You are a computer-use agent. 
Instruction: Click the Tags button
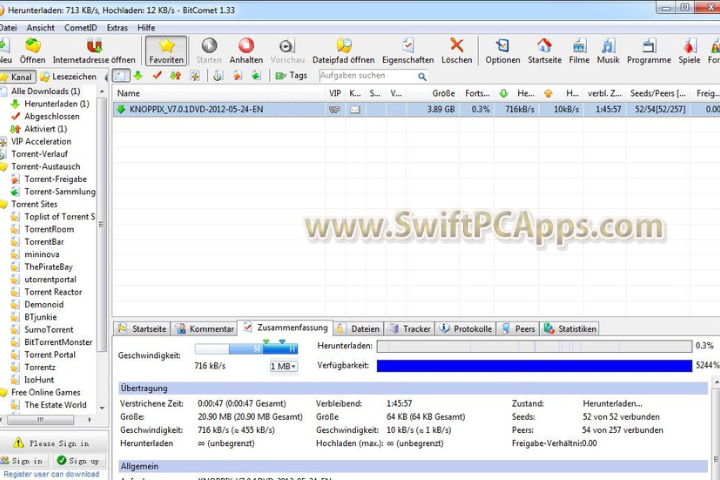click(x=291, y=76)
